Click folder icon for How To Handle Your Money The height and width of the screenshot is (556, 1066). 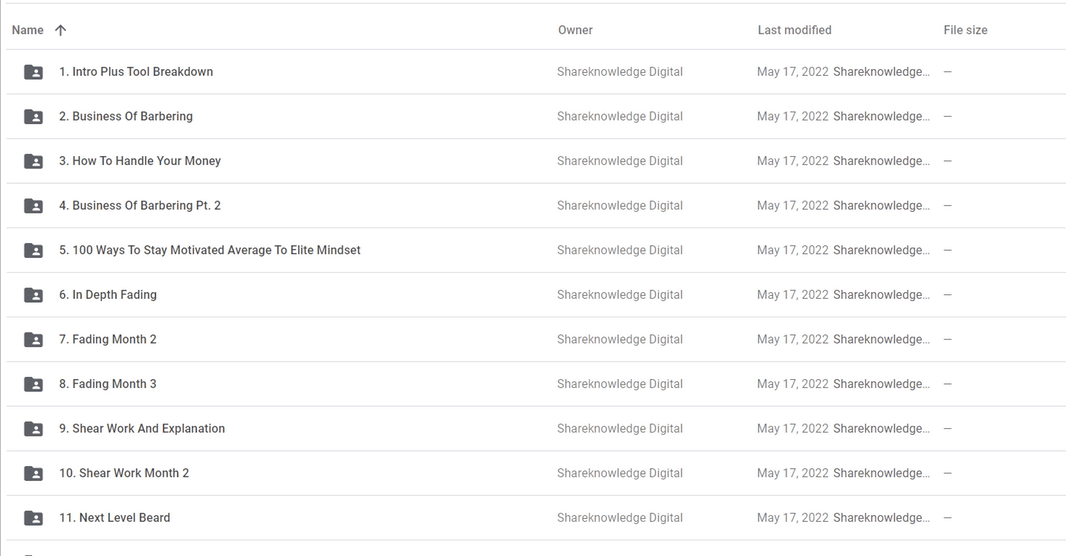tap(33, 161)
